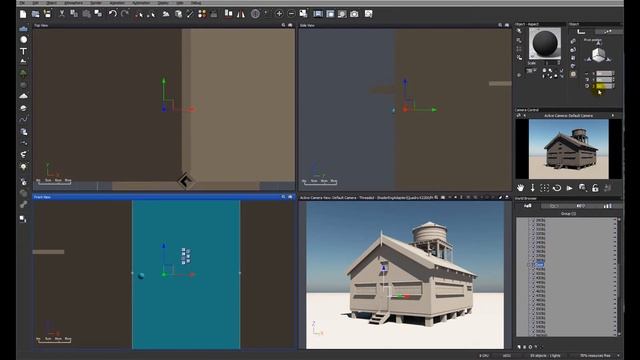Open the File menu
This screenshot has height=360, width=640.
[x=23, y=2]
